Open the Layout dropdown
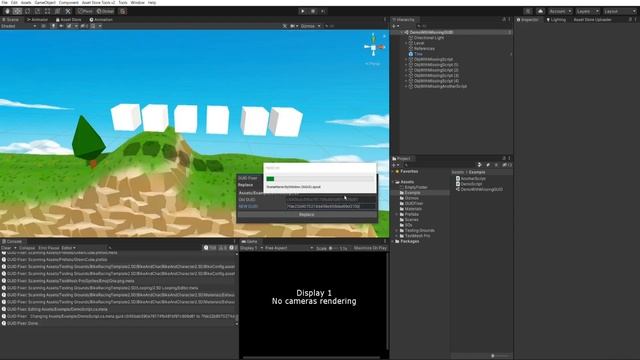640x360 pixels. click(x=620, y=11)
